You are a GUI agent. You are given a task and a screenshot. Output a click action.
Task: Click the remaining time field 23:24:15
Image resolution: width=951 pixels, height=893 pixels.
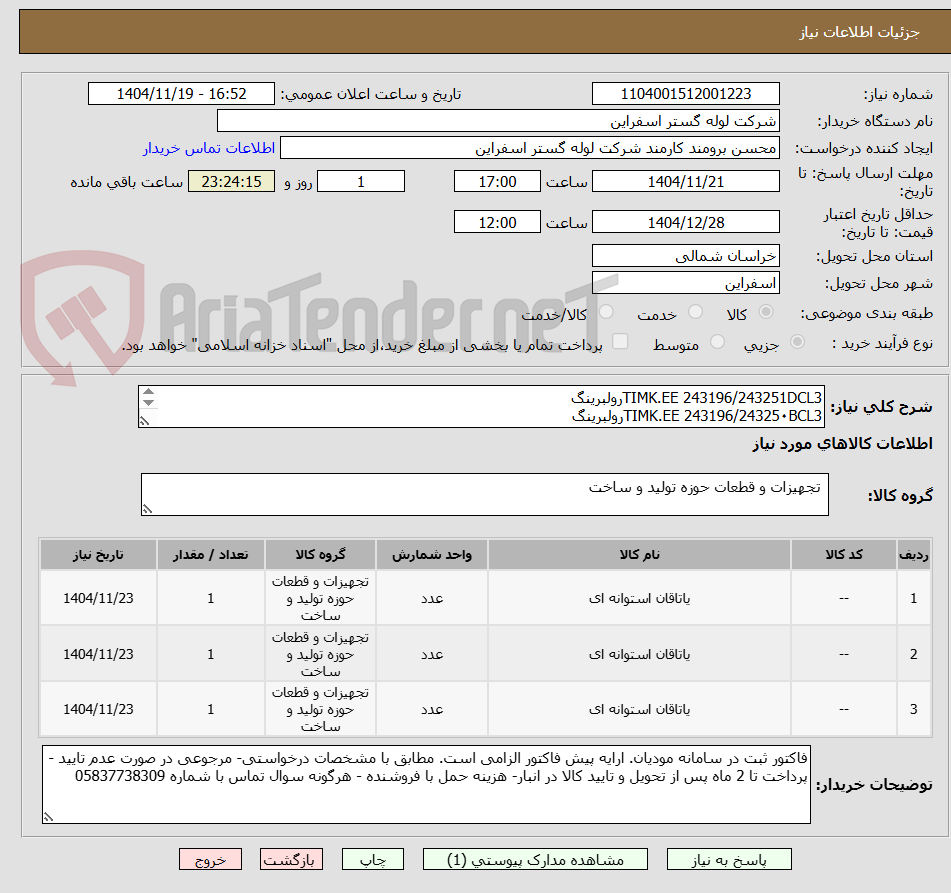tap(231, 181)
